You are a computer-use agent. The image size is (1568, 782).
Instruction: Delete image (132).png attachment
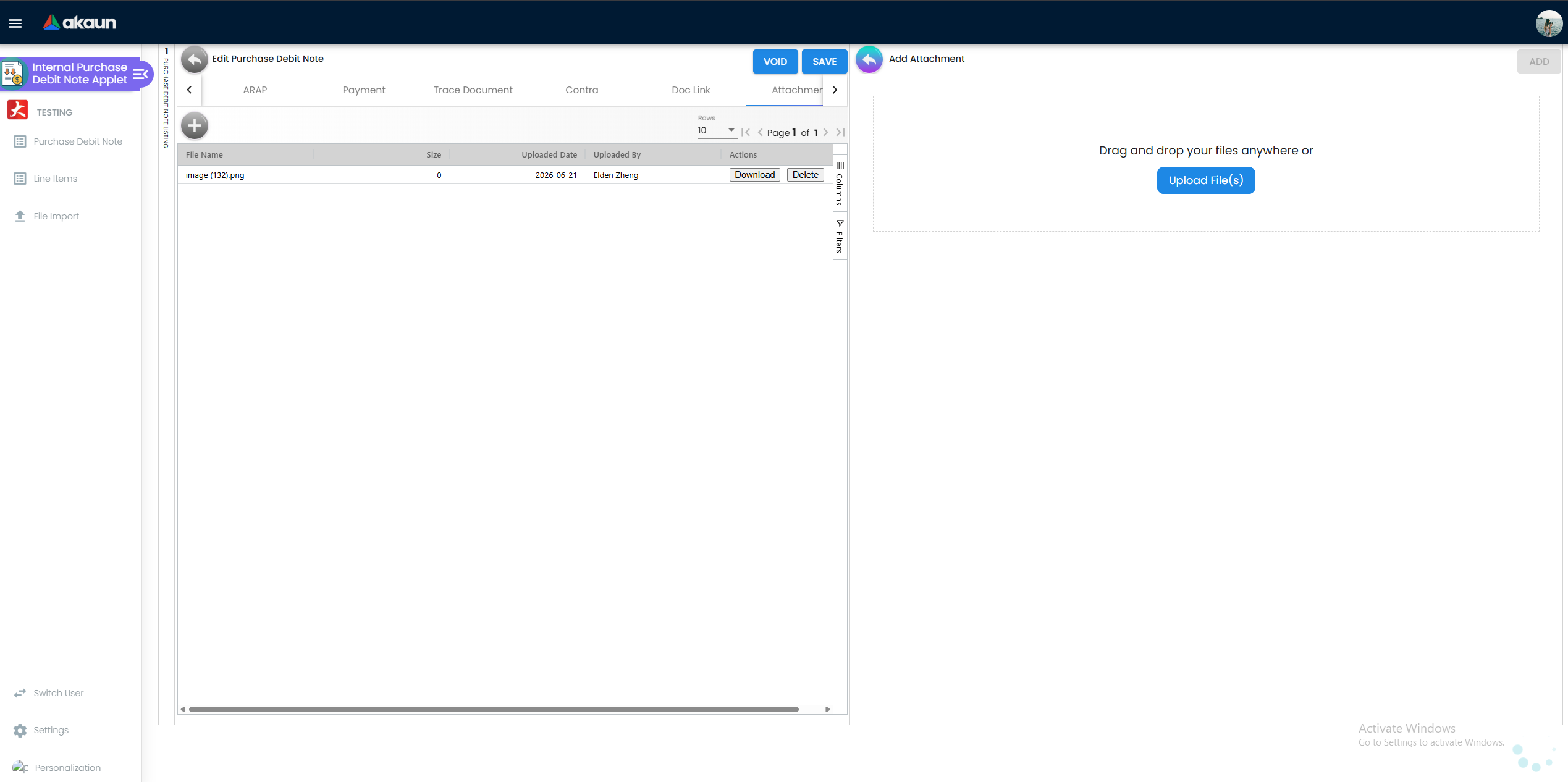click(x=805, y=175)
